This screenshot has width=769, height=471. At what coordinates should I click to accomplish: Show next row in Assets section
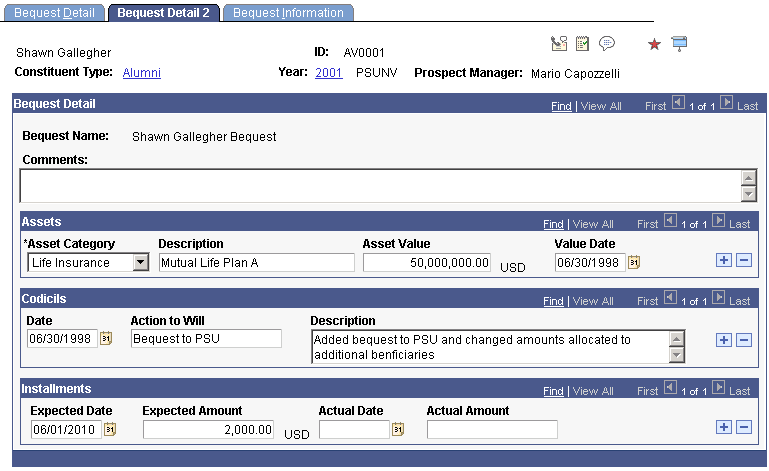point(718,221)
